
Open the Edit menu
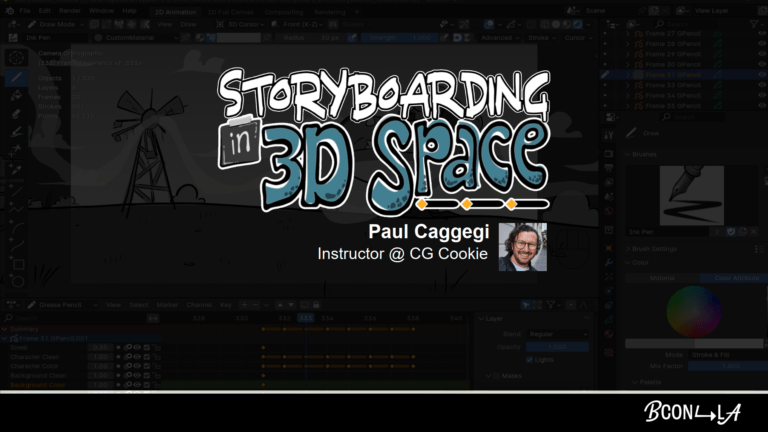(x=45, y=10)
